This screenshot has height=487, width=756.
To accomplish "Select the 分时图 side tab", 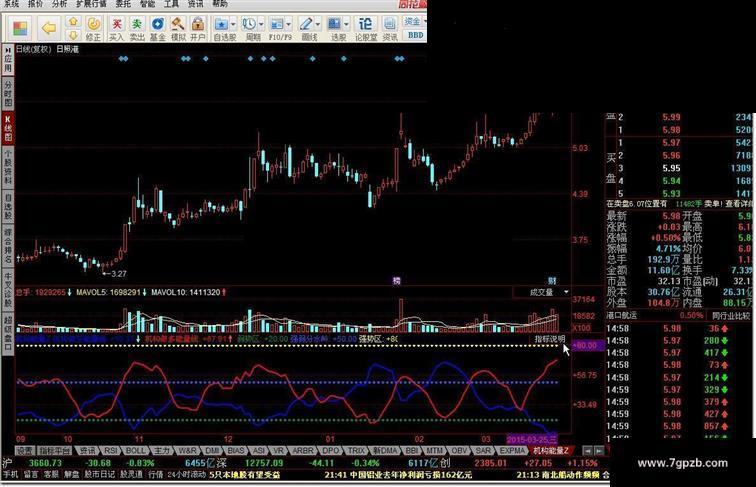I will [x=8, y=94].
